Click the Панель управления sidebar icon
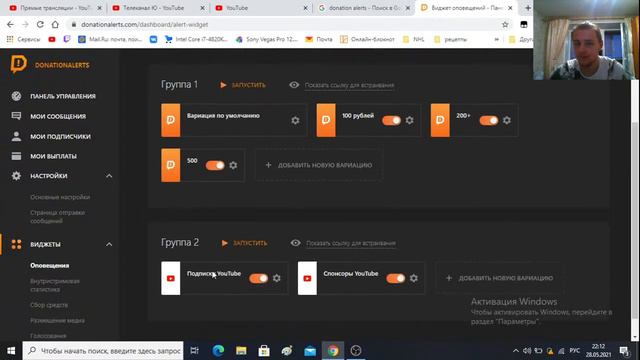 (x=16, y=96)
